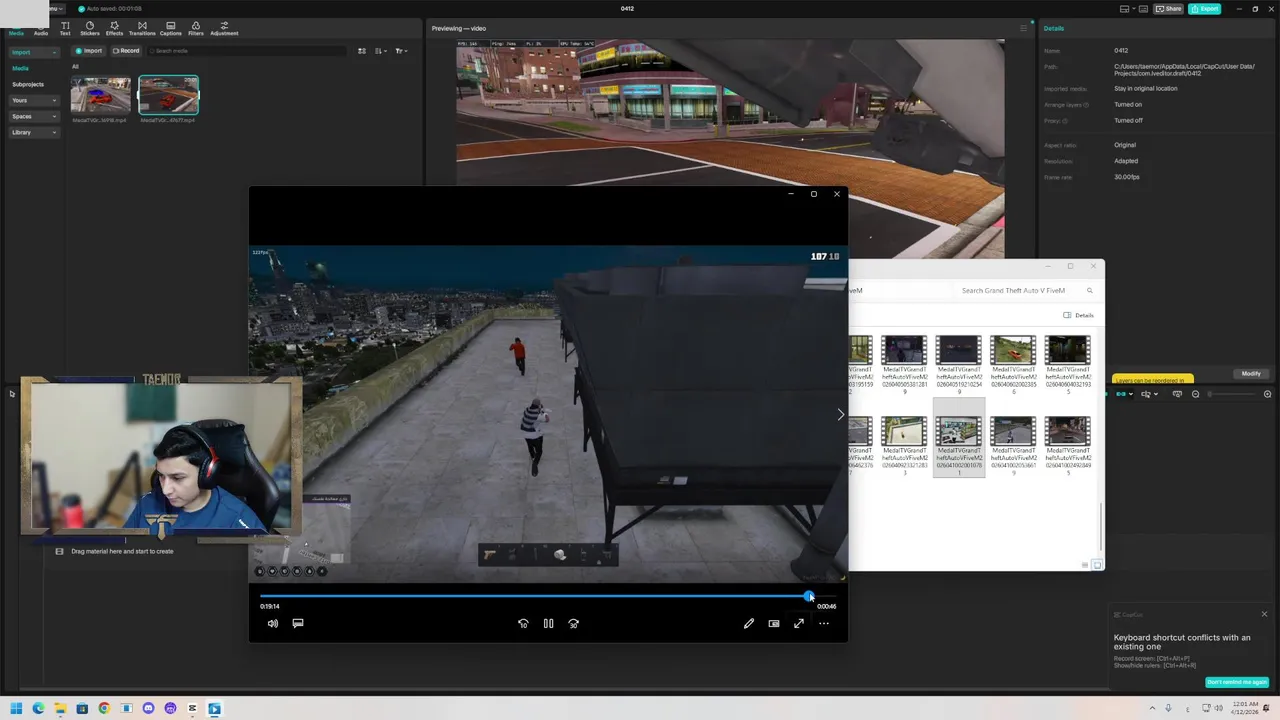Open the Filters tab in CapCut
Viewport: 1280px width, 720px height.
tap(196, 29)
